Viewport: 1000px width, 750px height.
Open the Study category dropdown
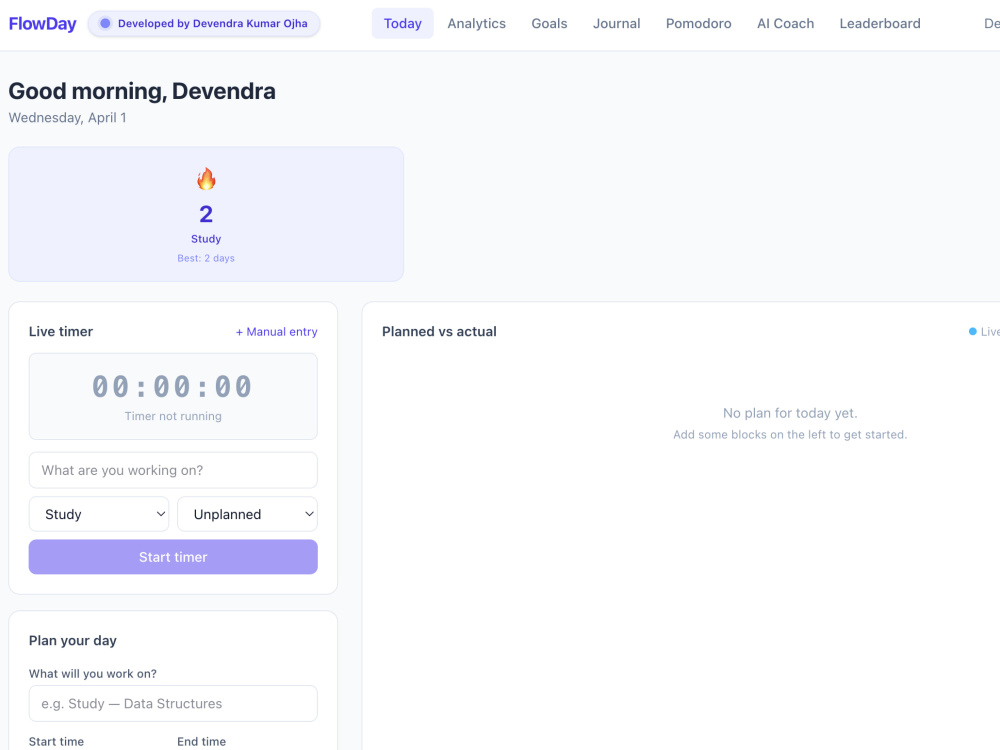[x=99, y=514]
